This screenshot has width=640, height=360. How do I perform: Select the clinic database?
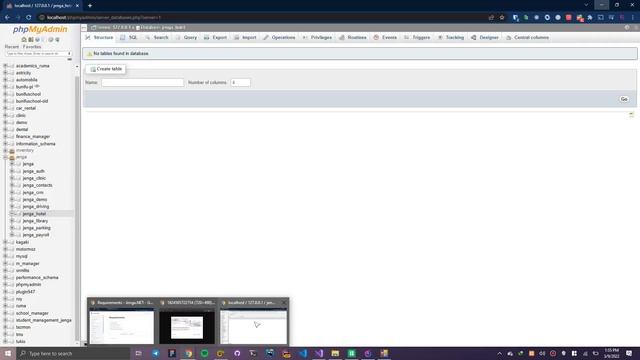coord(21,116)
